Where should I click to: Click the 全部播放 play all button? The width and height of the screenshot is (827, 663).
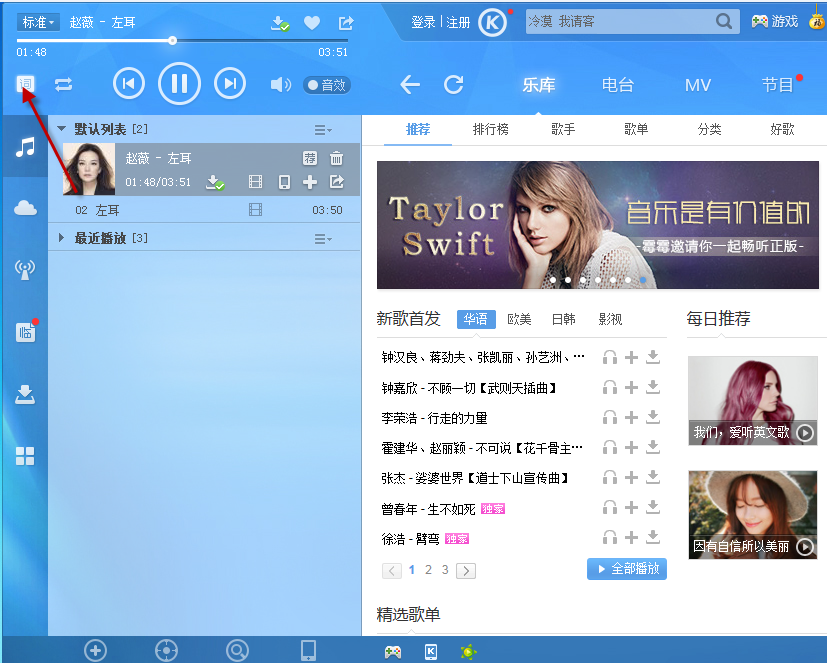[627, 569]
